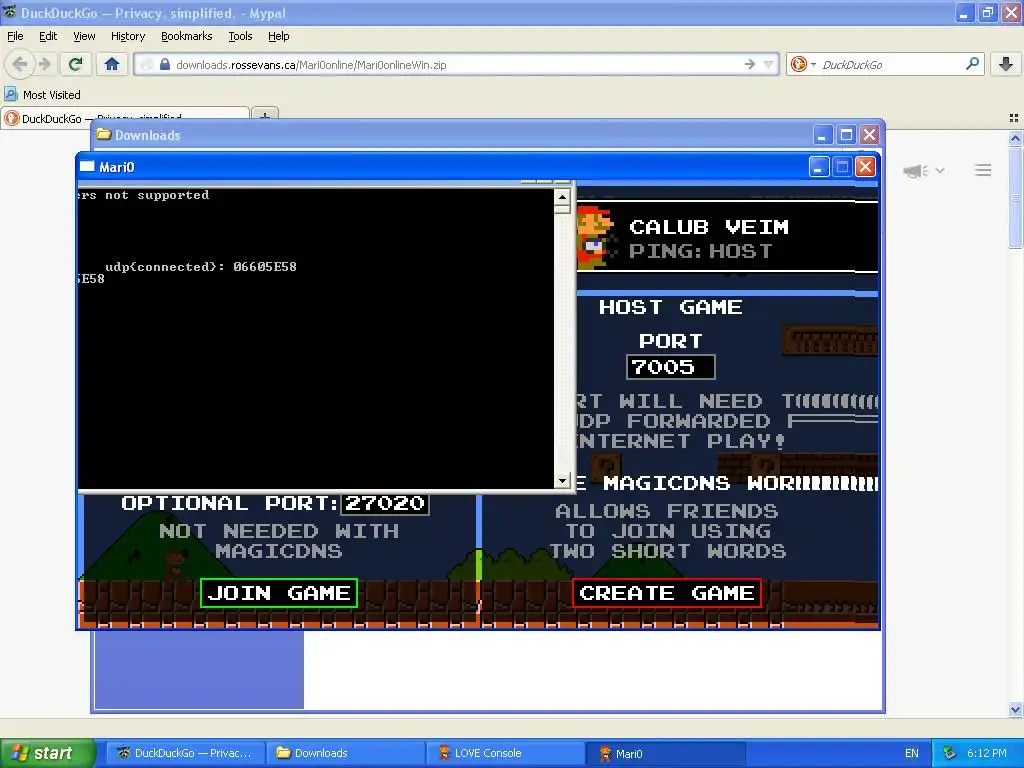Minimize the Mari0 window
The image size is (1024, 768).
click(819, 167)
